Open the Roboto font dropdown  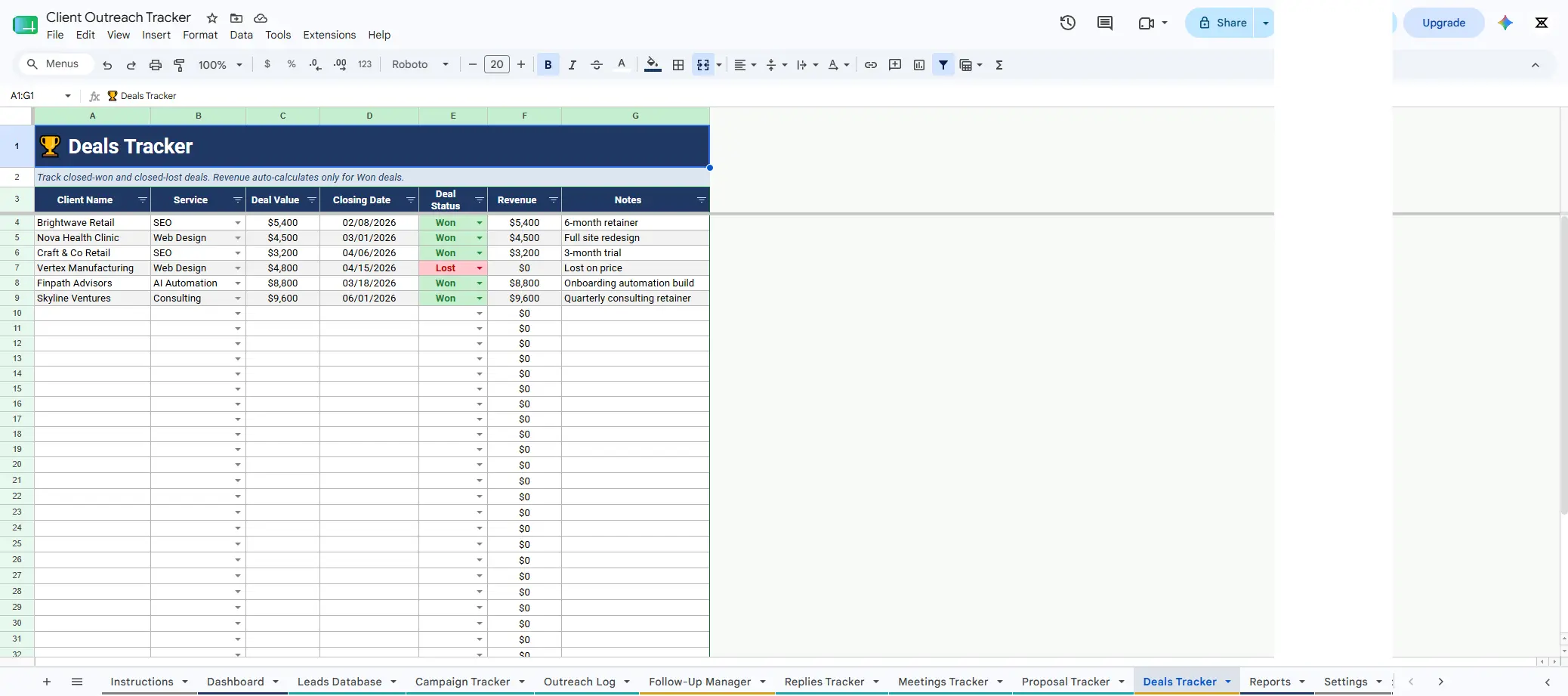420,65
